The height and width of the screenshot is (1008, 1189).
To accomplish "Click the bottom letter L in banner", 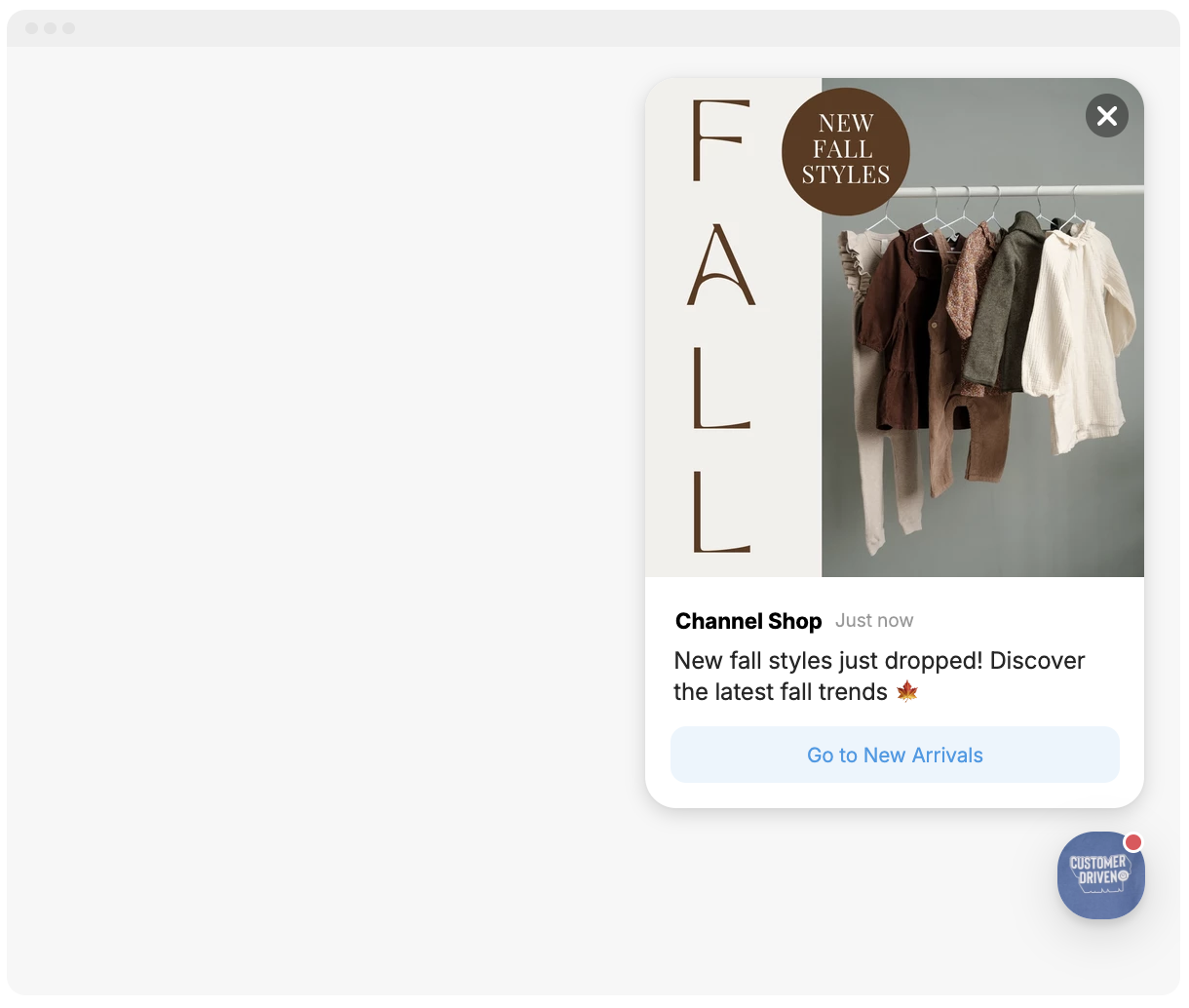I will tap(721, 512).
